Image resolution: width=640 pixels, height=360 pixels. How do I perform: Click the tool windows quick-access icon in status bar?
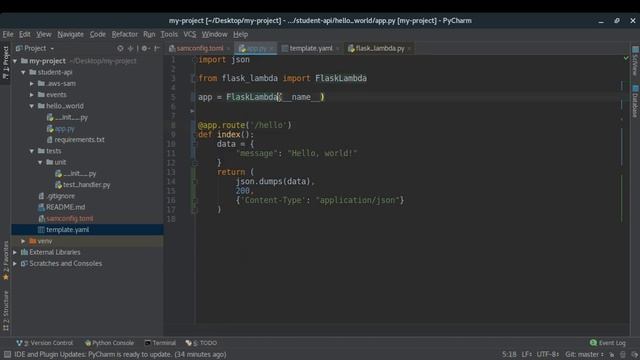tap(7, 354)
